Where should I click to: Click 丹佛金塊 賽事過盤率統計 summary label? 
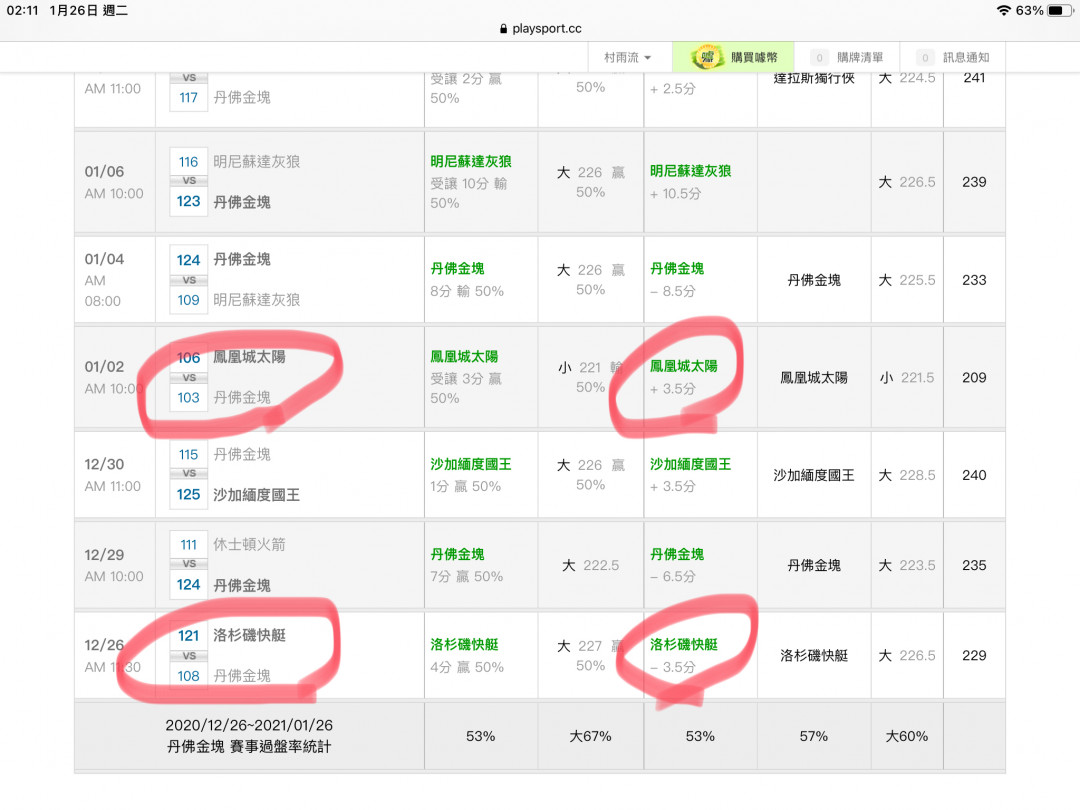(x=249, y=747)
